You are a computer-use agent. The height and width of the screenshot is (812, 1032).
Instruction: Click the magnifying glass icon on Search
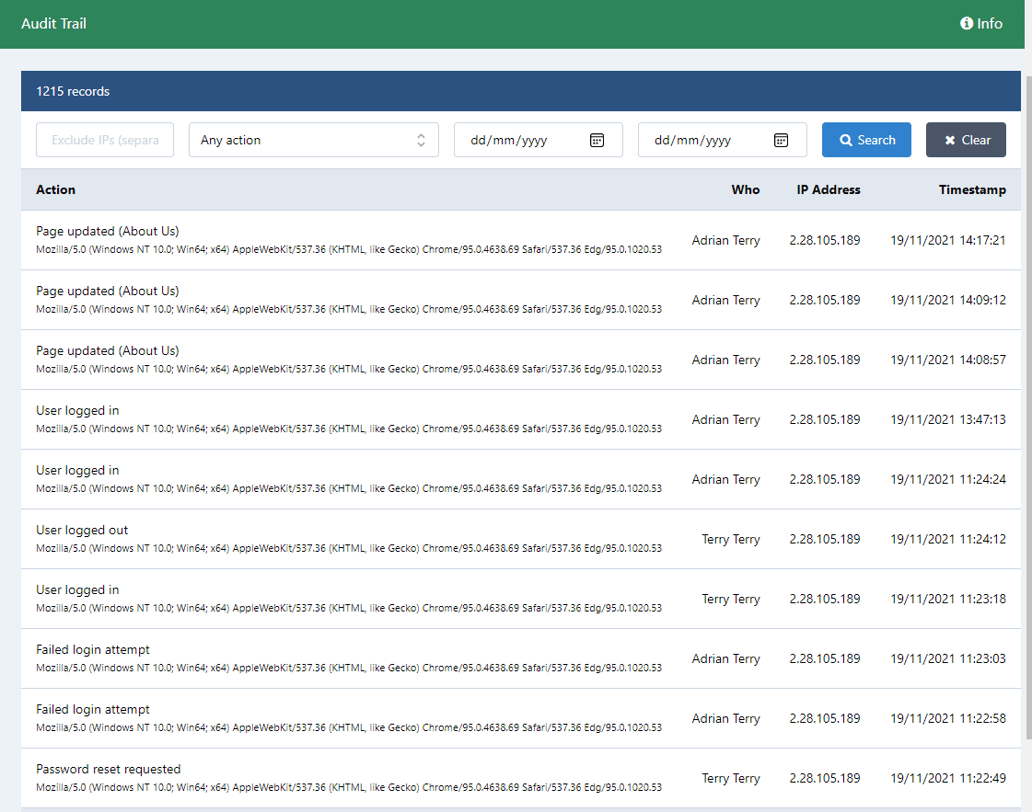846,139
